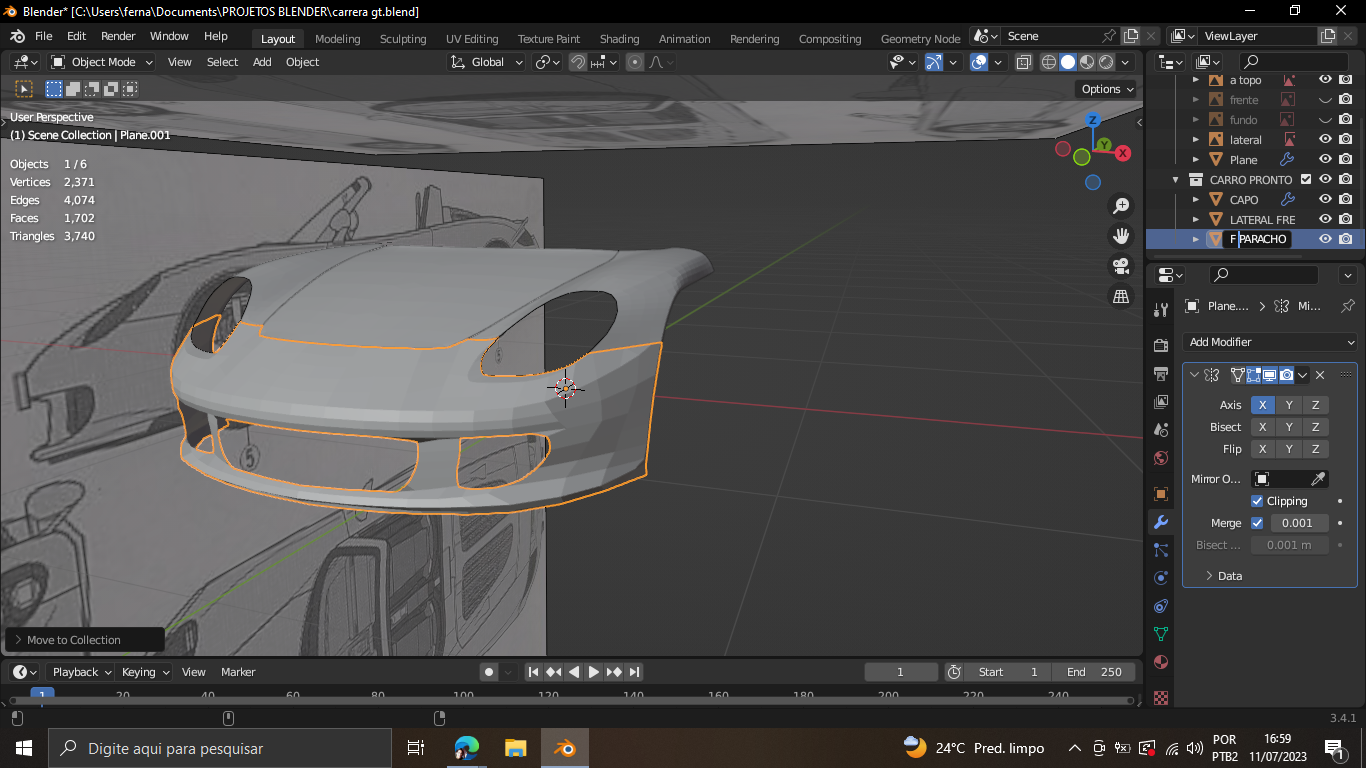1366x768 pixels.
Task: Toggle the snap magnet icon in header
Action: (x=578, y=62)
